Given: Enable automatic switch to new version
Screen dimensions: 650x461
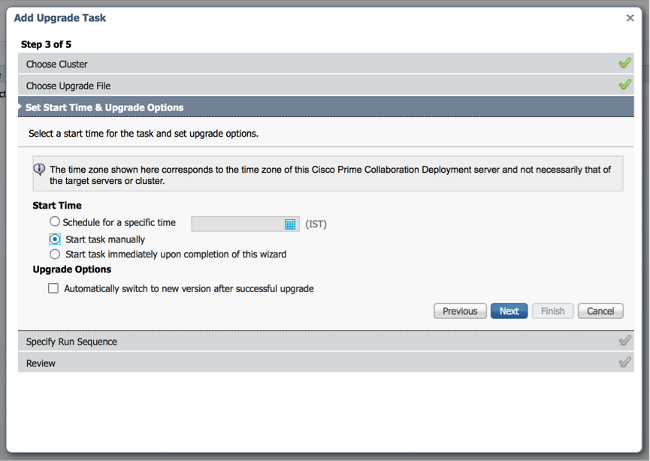Looking at the screenshot, I should (54, 288).
